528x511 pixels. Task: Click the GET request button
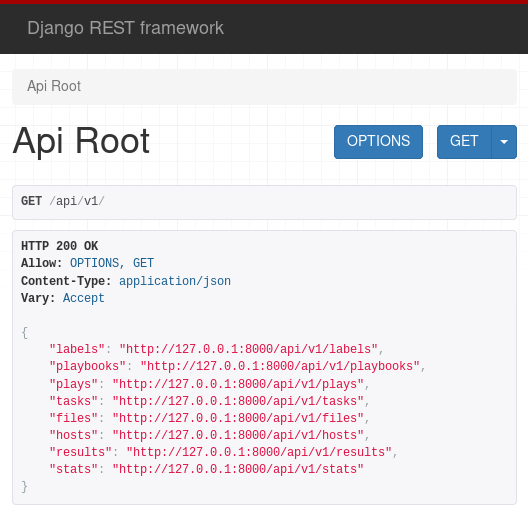tap(464, 142)
